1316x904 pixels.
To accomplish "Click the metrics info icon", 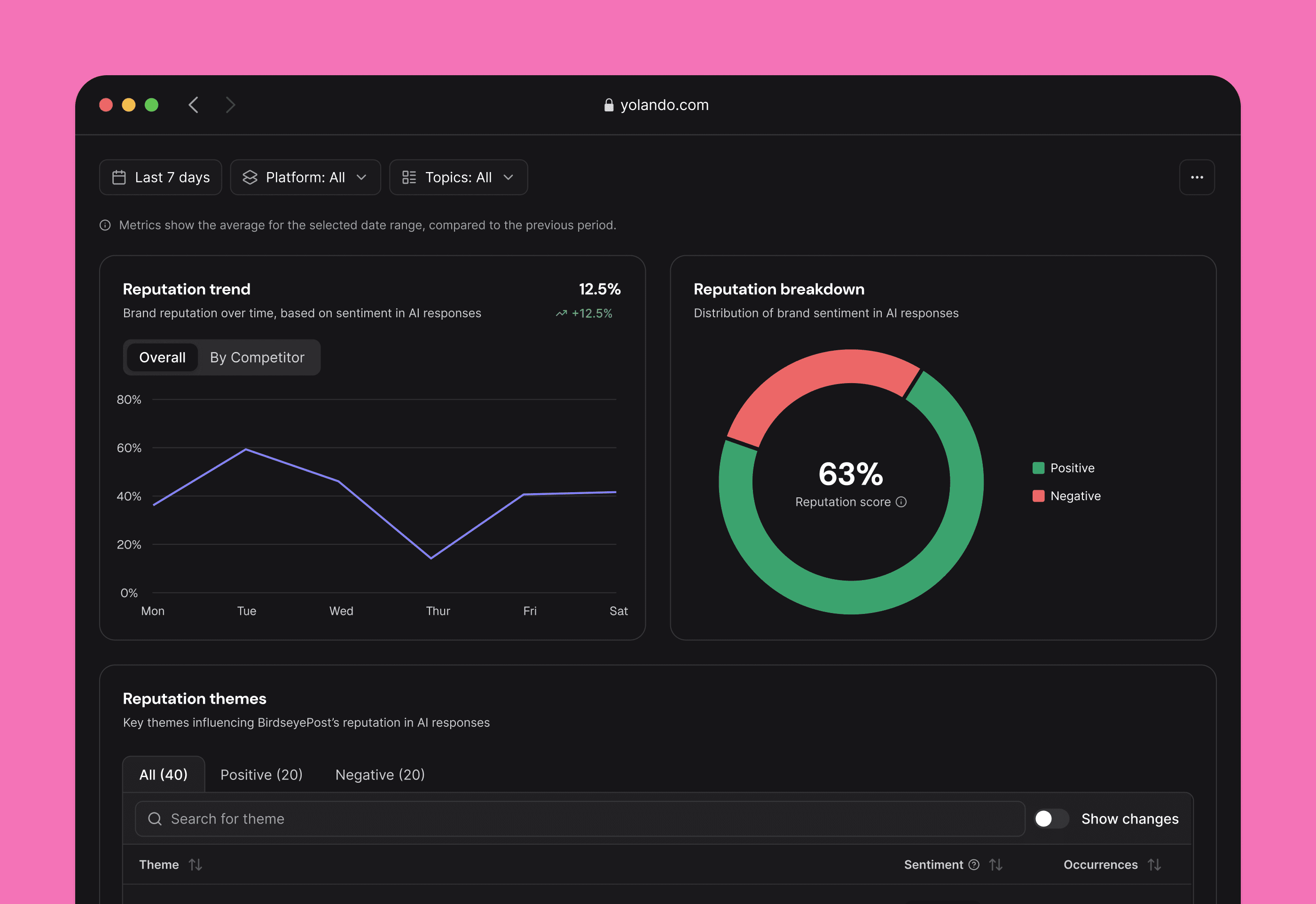I will (x=105, y=226).
